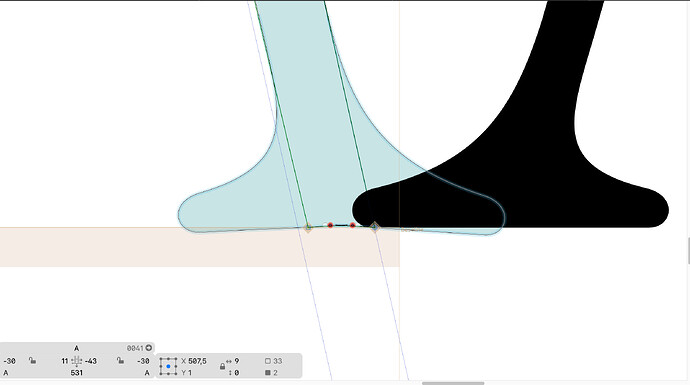Edit selection width field showing 9
690x385 pixels.
(237, 361)
